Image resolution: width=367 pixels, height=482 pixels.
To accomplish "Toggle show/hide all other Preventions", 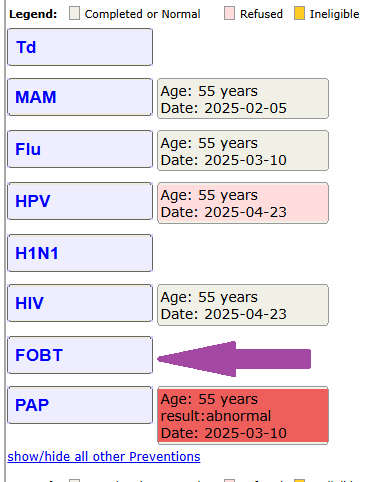I will tap(104, 456).
